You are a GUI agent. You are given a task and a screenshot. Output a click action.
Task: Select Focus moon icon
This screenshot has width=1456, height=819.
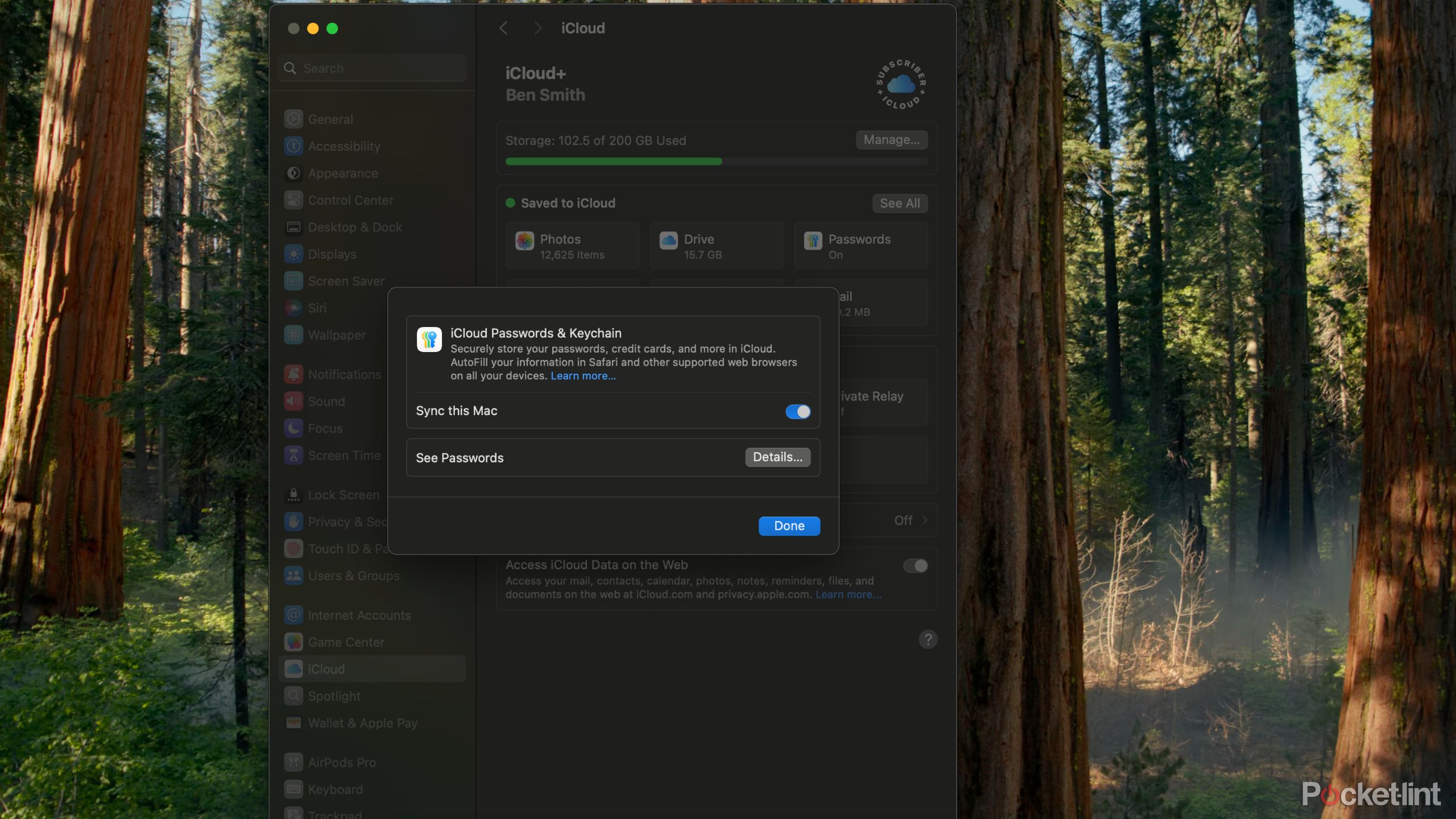(x=293, y=428)
